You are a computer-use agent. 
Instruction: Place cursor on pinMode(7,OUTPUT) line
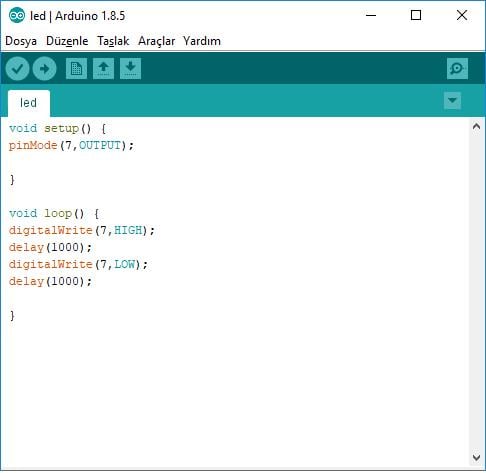(x=71, y=145)
